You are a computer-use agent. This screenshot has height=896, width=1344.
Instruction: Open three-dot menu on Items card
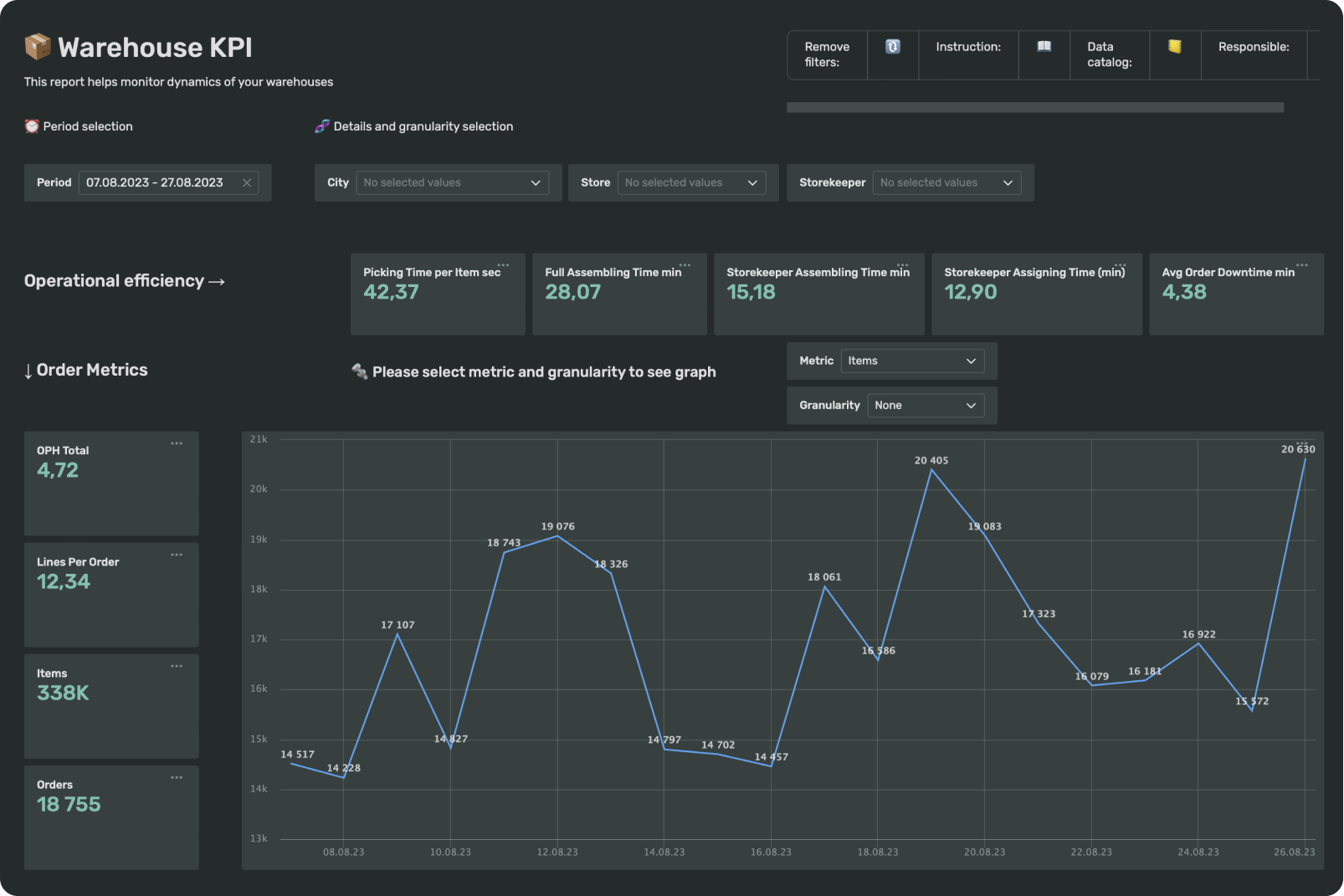pos(177,666)
